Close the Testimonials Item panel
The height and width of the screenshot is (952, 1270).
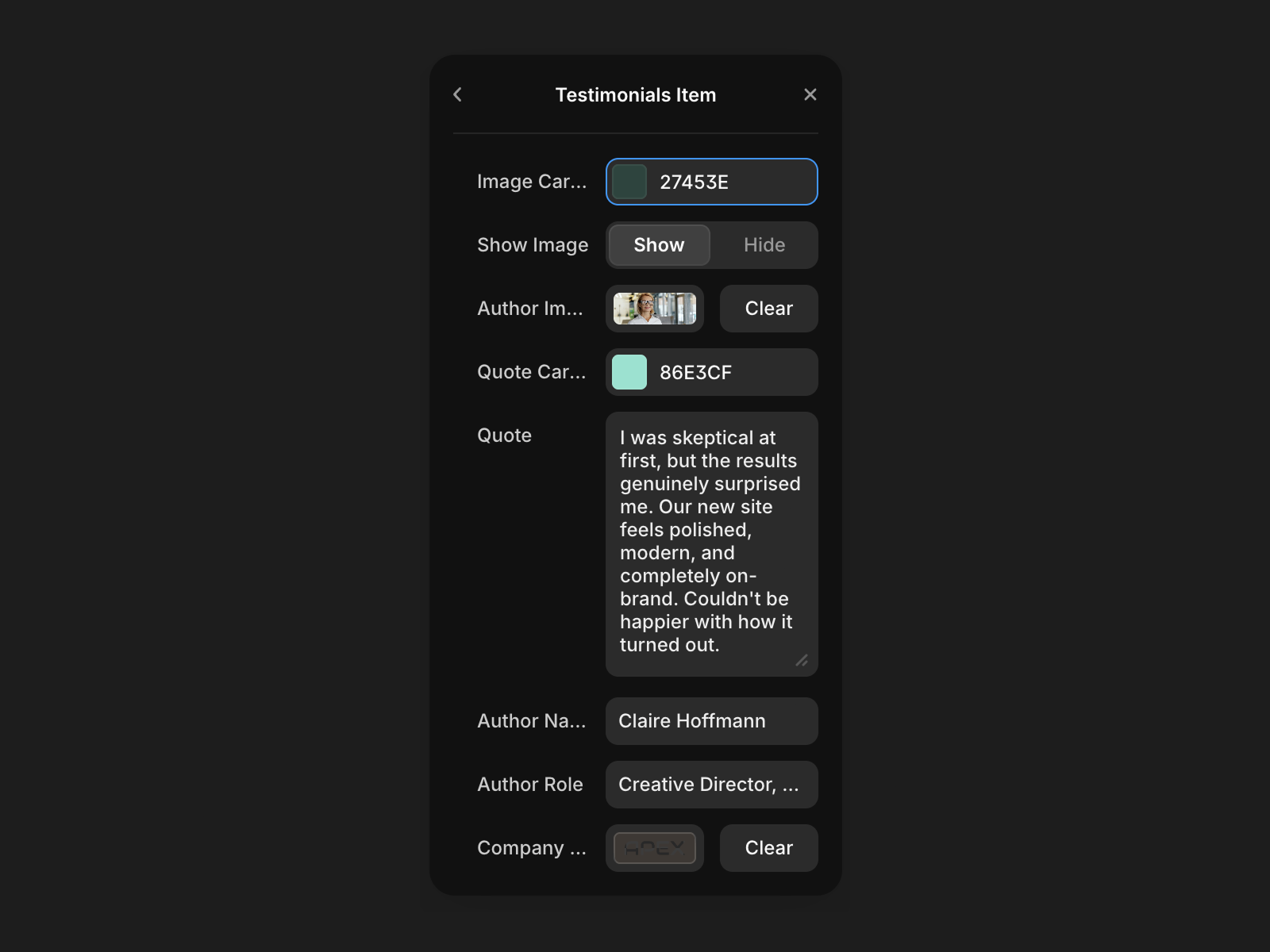point(810,94)
